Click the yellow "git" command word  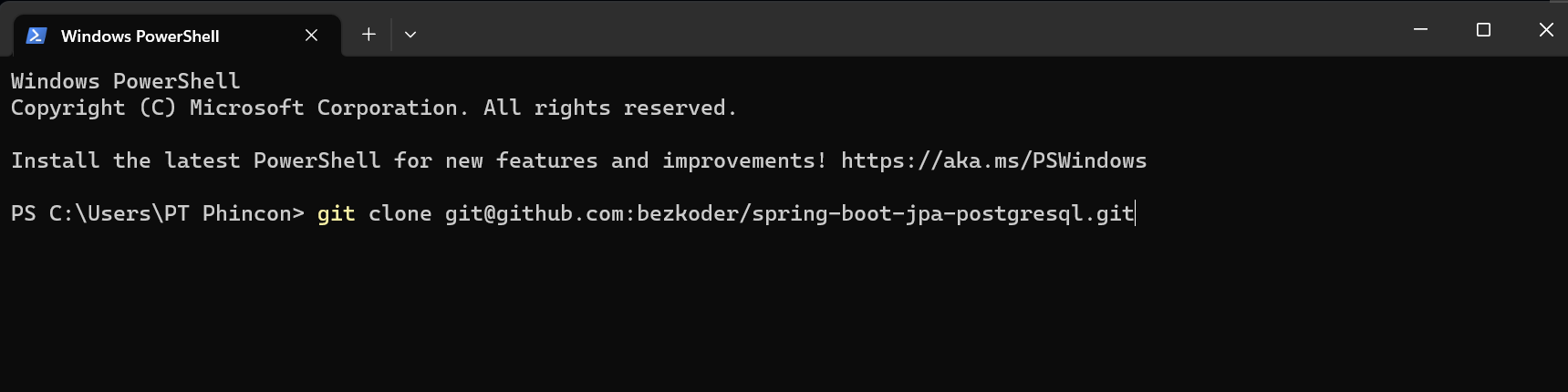click(336, 214)
